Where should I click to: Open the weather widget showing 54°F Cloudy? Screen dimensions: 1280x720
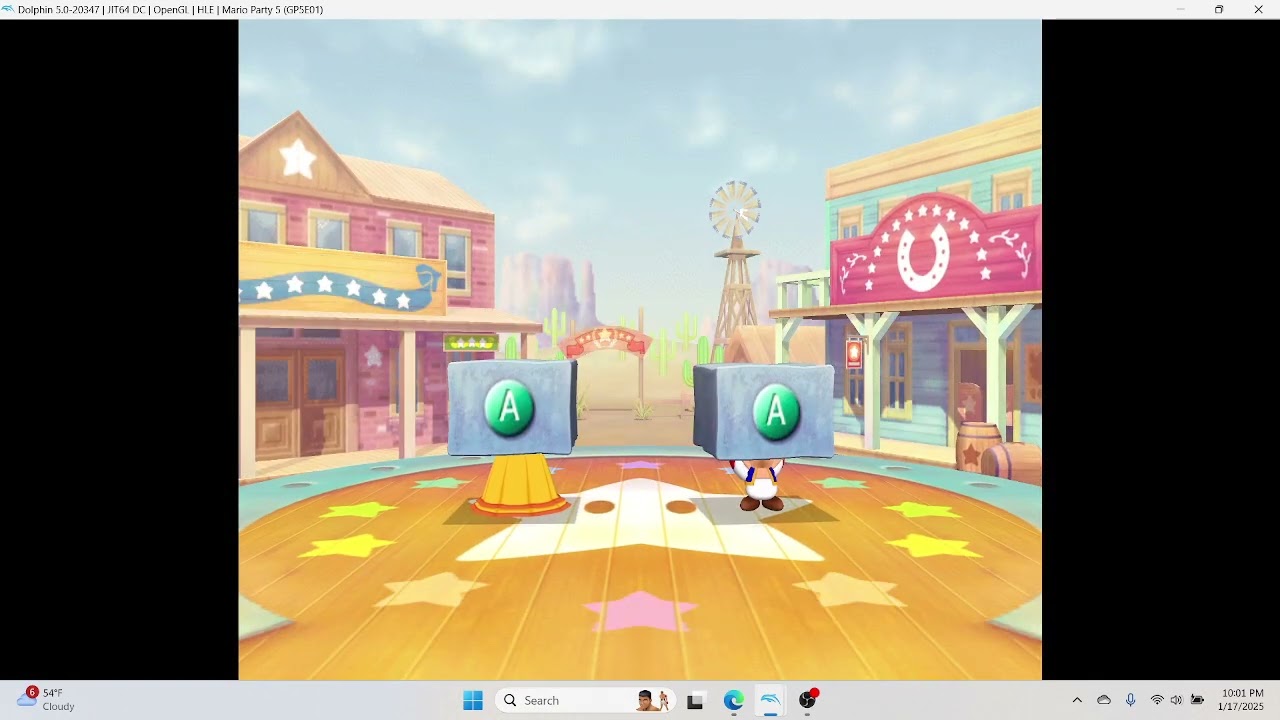coord(46,699)
